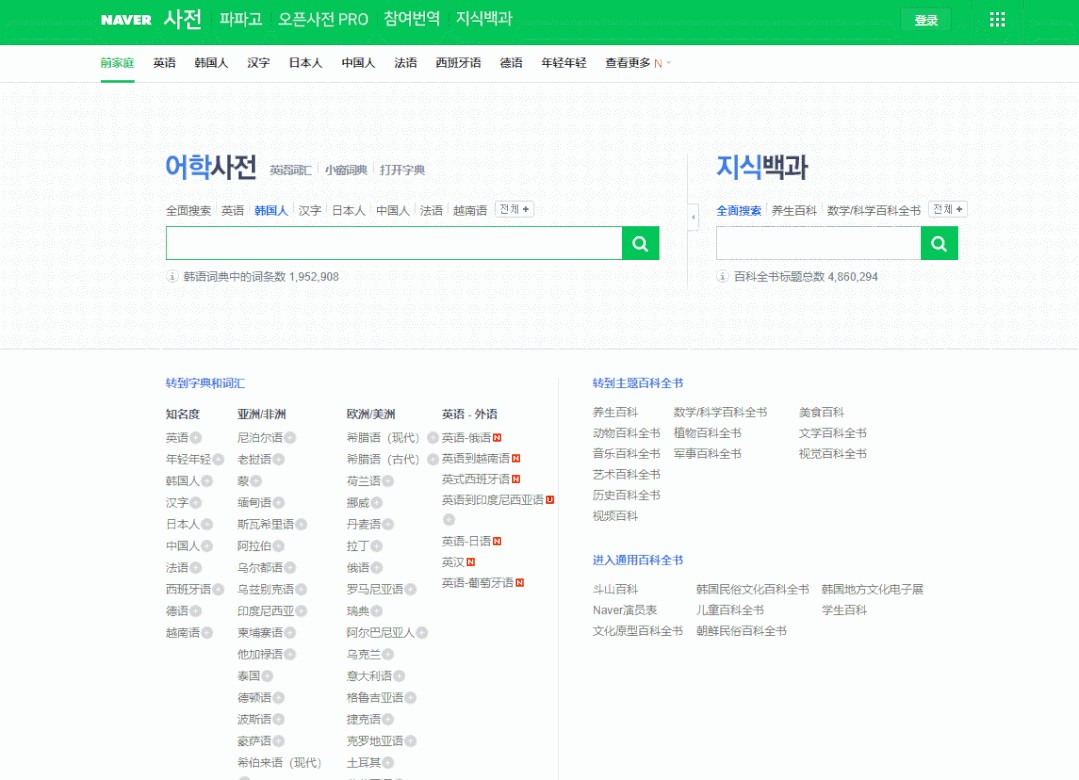1079x780 pixels.
Task: Switch to the 西班牙语 tab in navigation
Action: click(458, 63)
